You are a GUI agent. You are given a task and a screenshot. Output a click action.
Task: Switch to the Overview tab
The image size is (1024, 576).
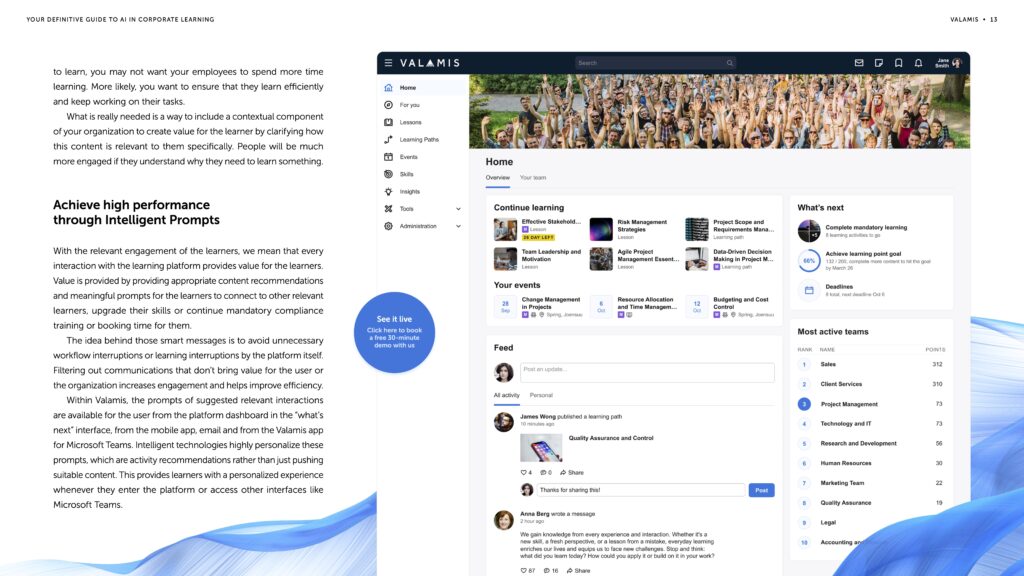[x=498, y=178]
